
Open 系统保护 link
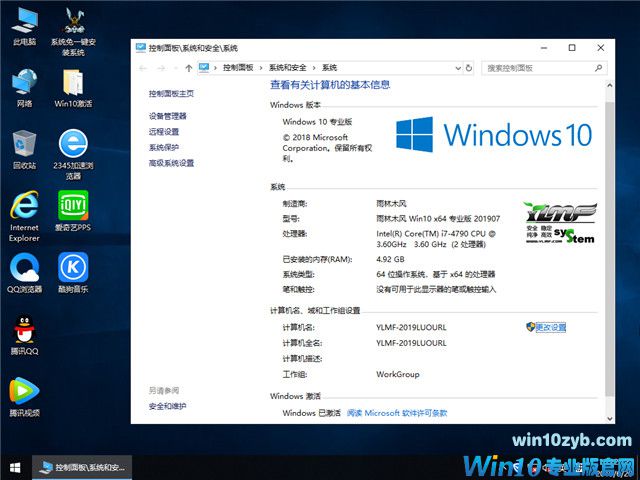tap(164, 147)
